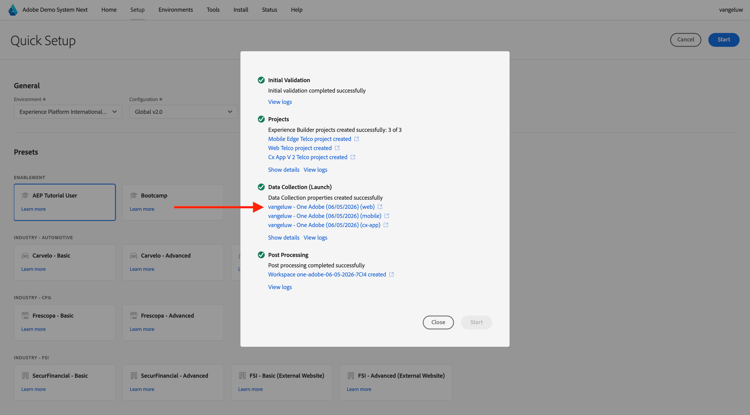The width and height of the screenshot is (750, 415).
Task: Open Cx App V 2 Telco project link
Action: tap(308, 157)
